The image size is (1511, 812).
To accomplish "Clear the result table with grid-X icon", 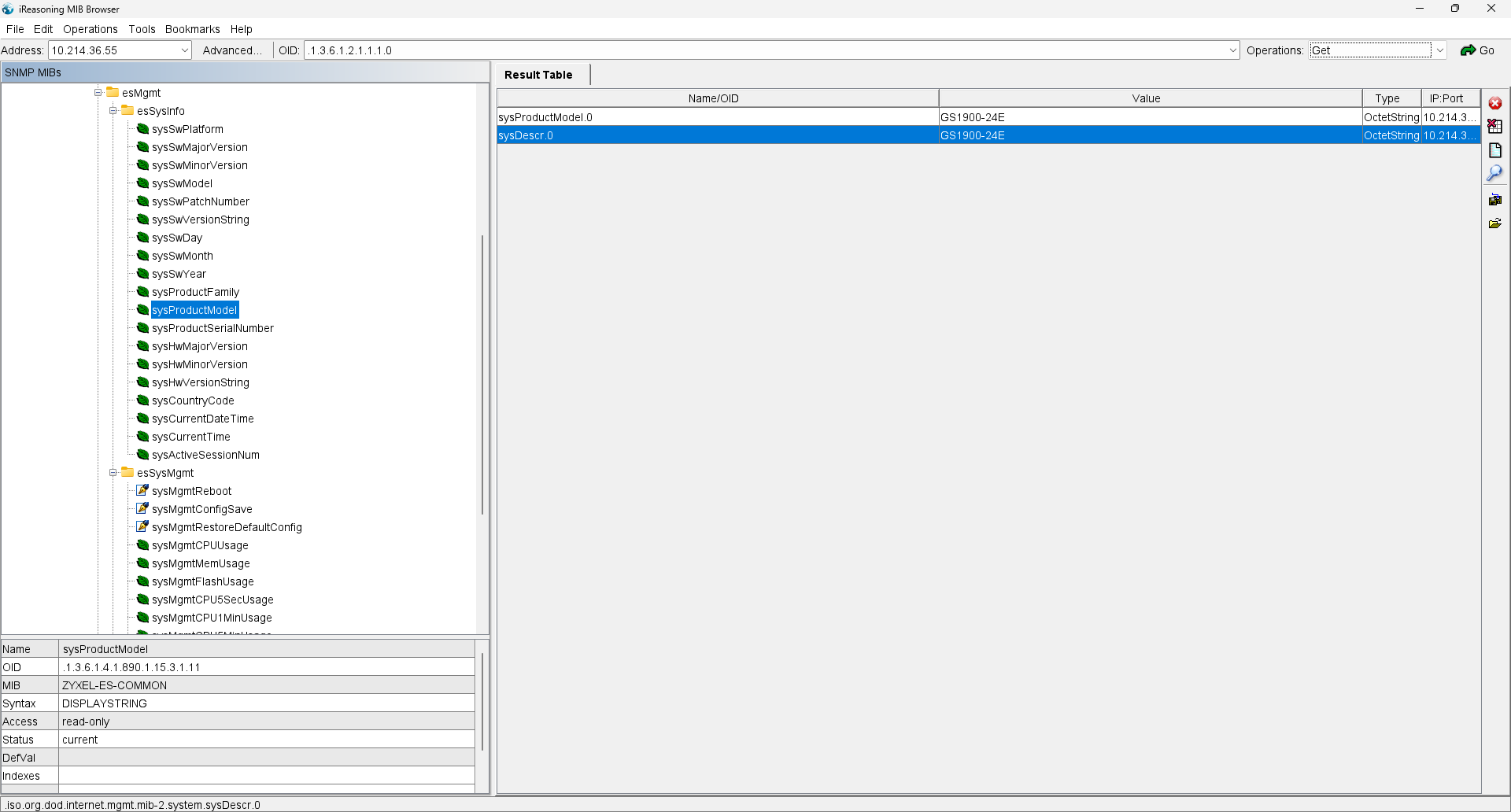I will click(x=1495, y=127).
